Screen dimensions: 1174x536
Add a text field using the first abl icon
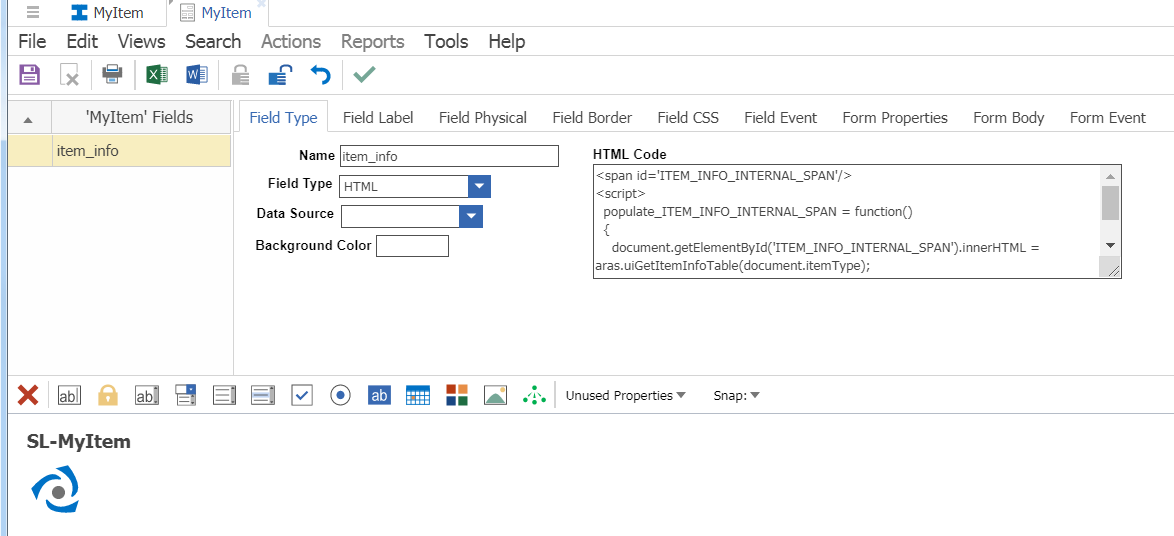coord(69,395)
